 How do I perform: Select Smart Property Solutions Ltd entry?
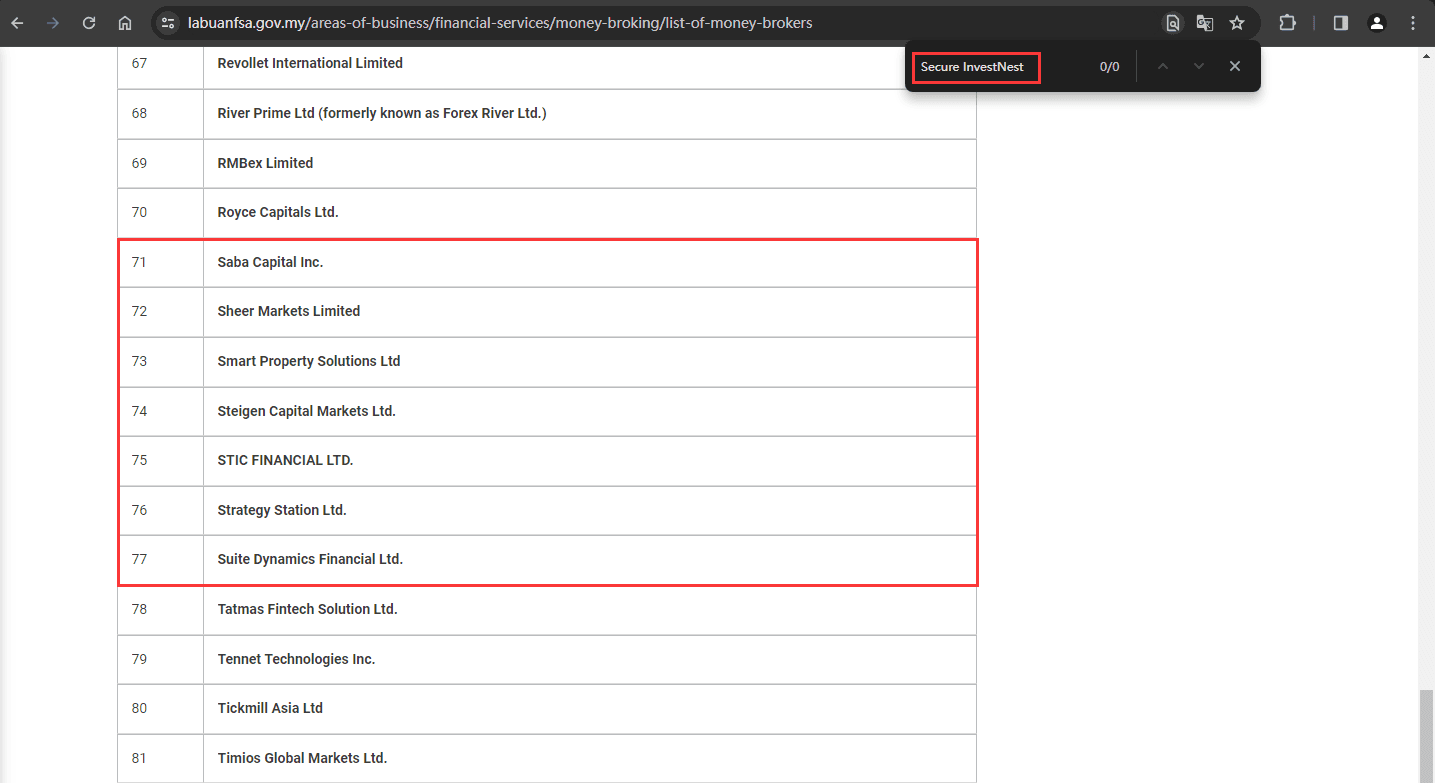(x=309, y=361)
